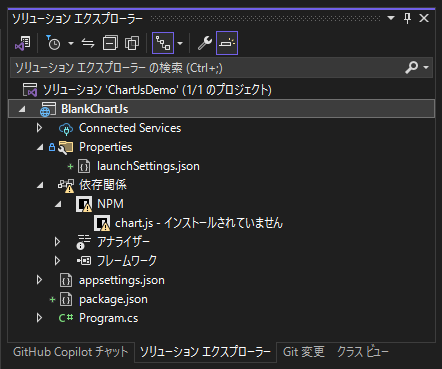Pin the Solution Explorer panel
Image resolution: width=442 pixels, height=369 pixels.
click(407, 18)
